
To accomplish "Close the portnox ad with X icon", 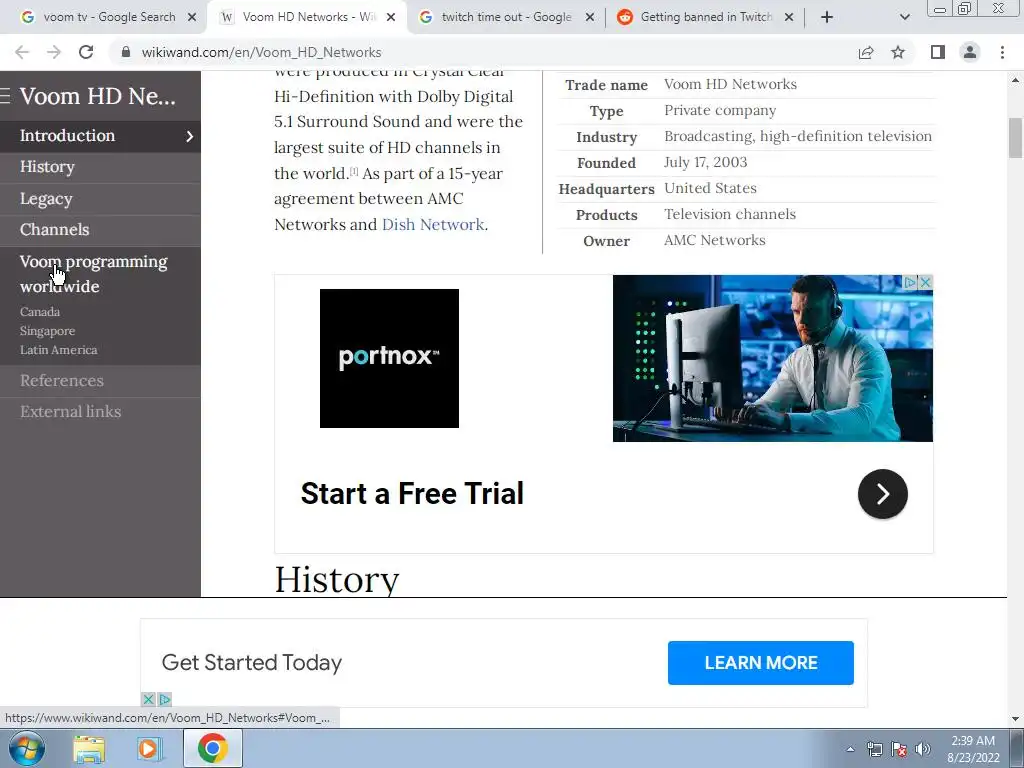I will [925, 282].
